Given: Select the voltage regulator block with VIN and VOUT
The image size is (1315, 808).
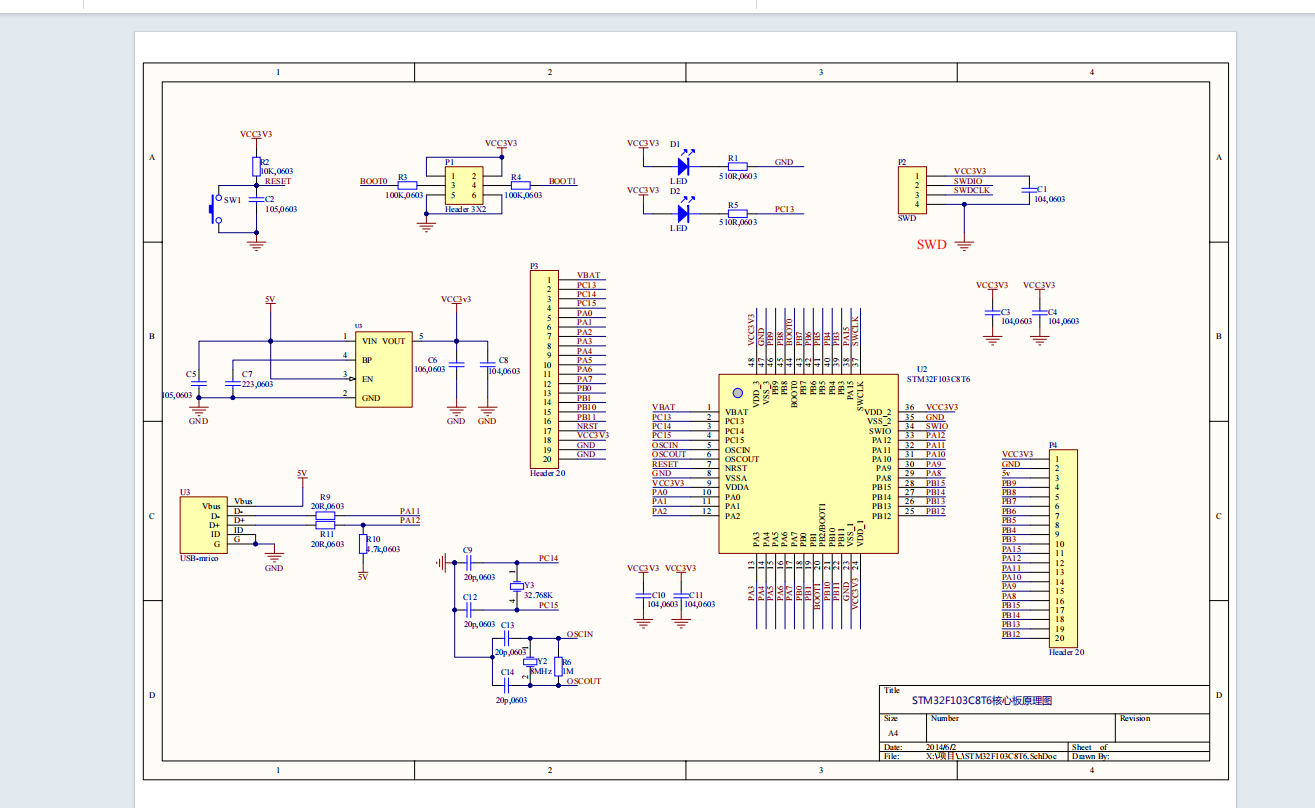Looking at the screenshot, I should [x=384, y=369].
